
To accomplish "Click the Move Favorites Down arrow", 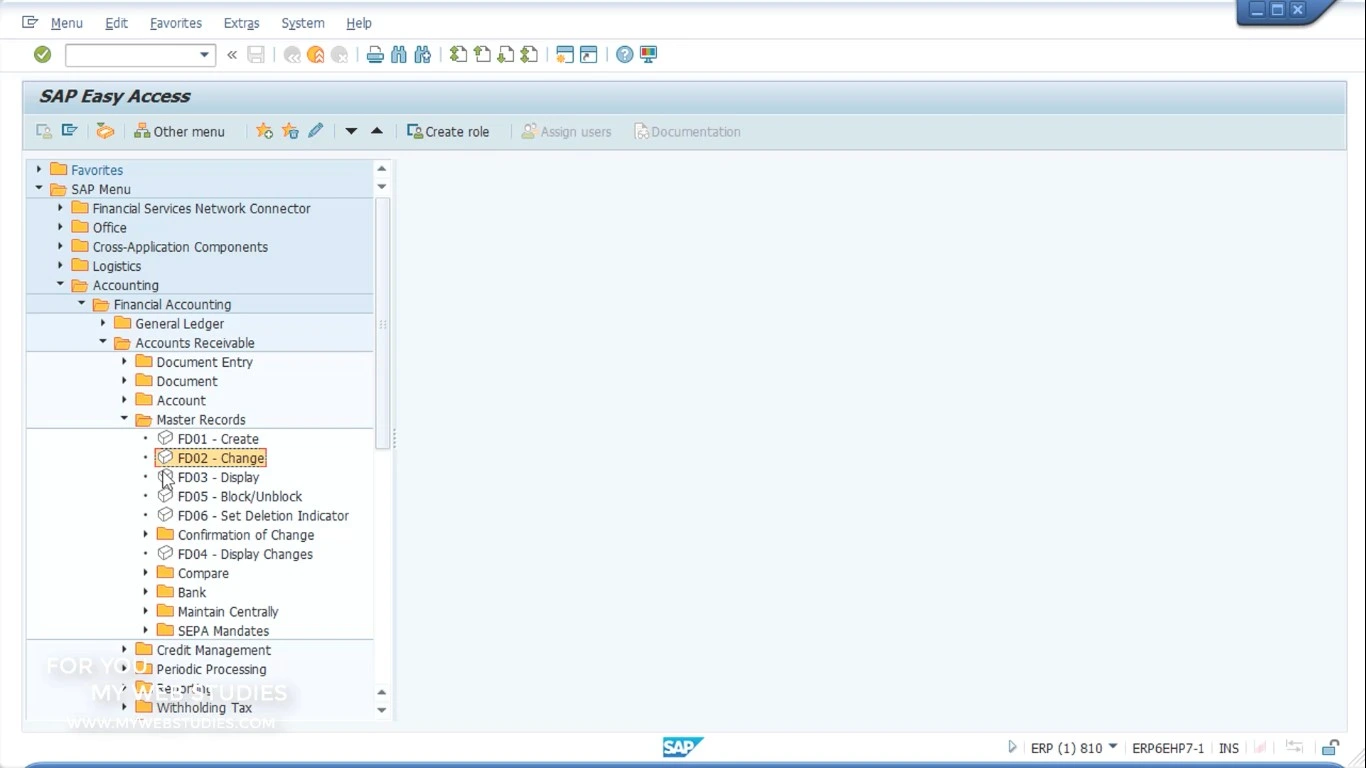I will point(351,131).
